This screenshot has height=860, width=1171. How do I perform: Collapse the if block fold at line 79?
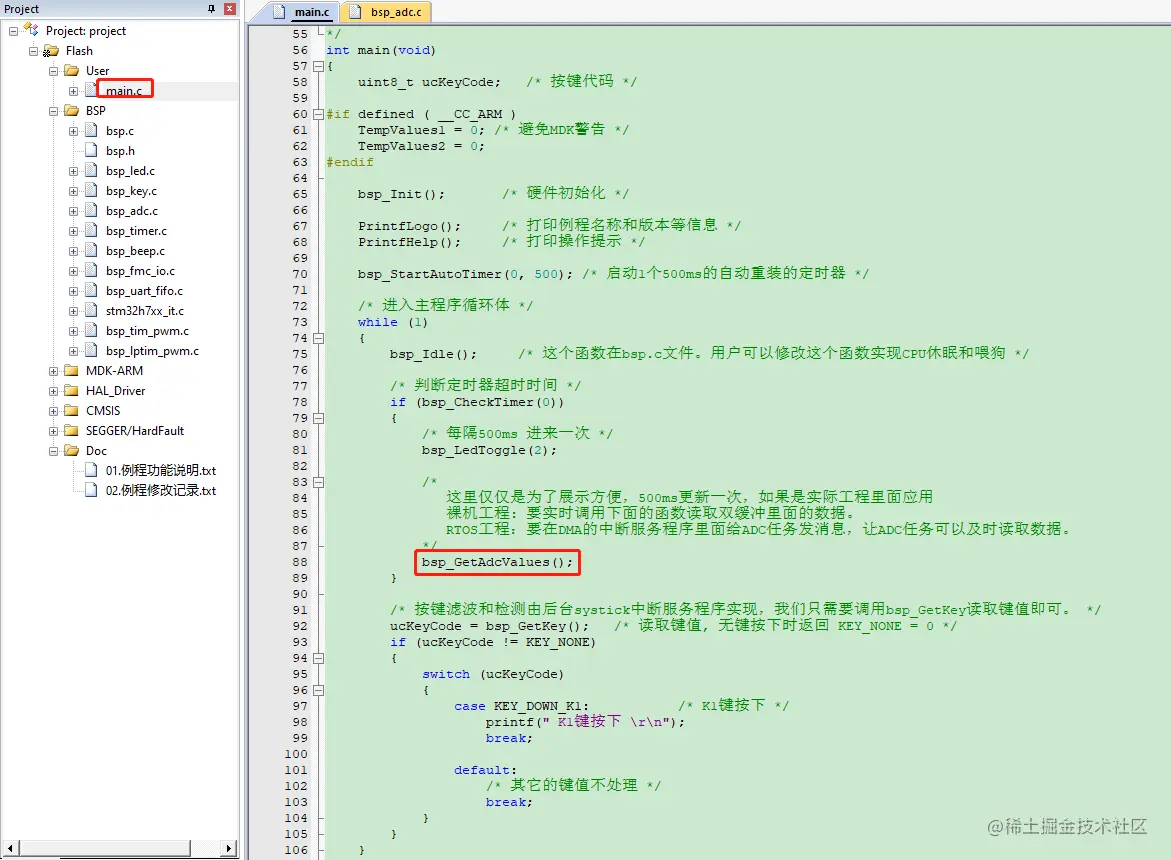(319, 418)
